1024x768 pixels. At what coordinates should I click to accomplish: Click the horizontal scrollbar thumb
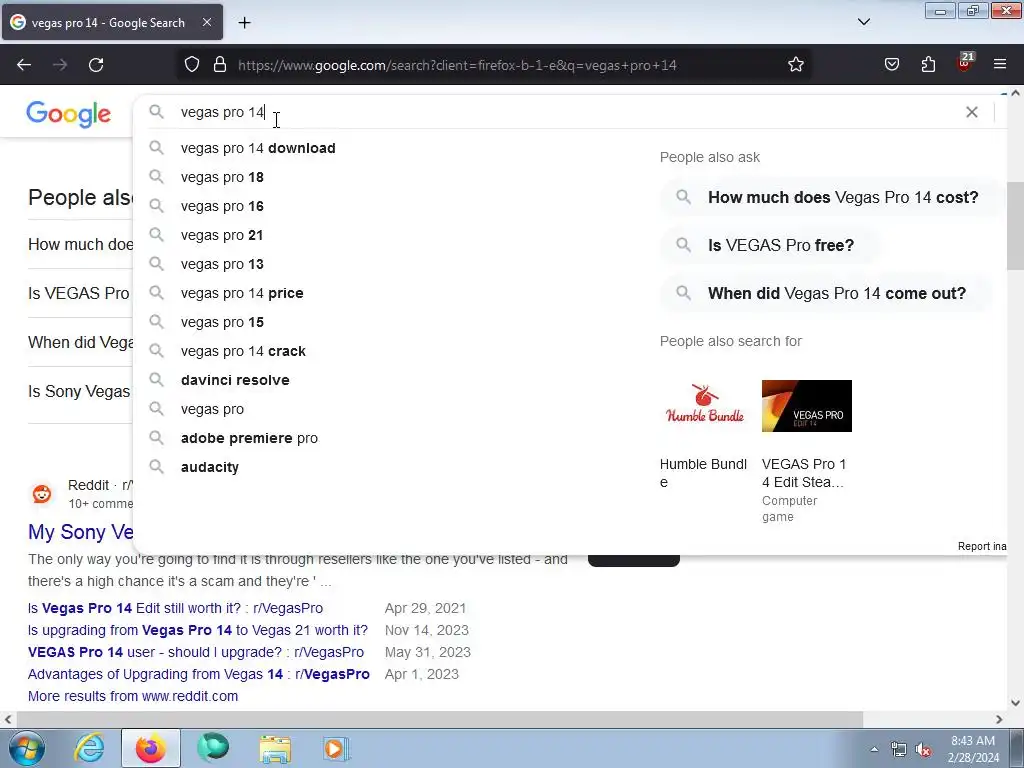point(440,719)
